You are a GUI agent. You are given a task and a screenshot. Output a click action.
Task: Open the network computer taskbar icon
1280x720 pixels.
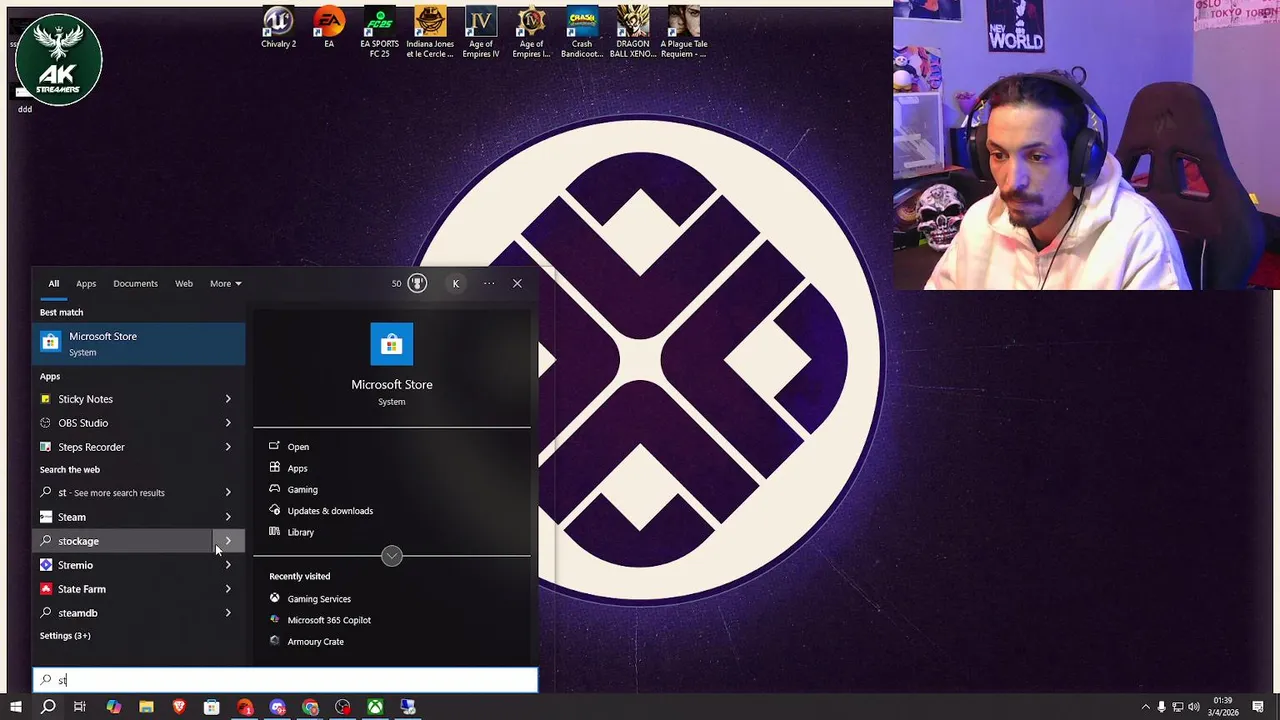pyautogui.click(x=408, y=707)
